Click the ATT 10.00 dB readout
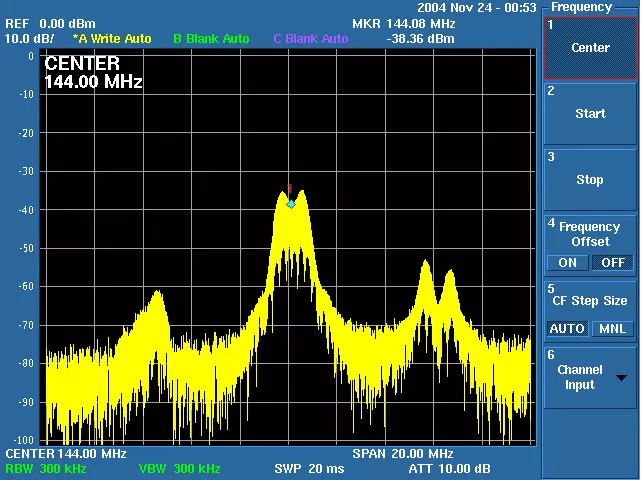 click(449, 469)
